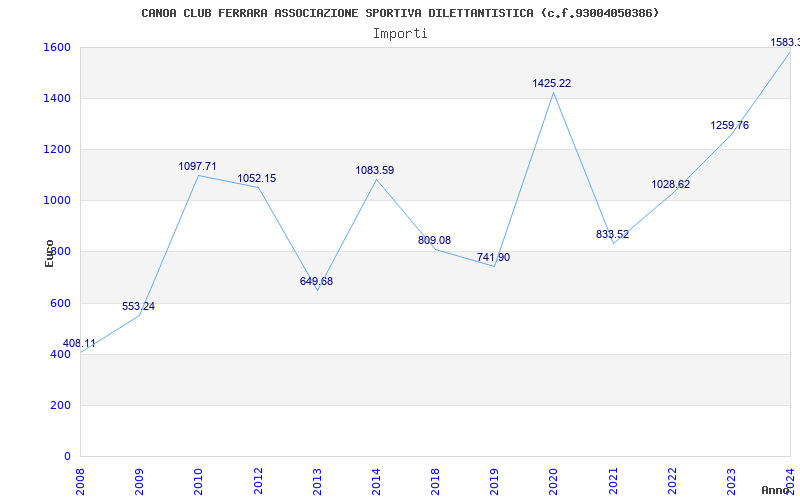The width and height of the screenshot is (800, 500).
Task: Click the chart title CANOA CLUB FERRARA
Action: tap(400, 13)
